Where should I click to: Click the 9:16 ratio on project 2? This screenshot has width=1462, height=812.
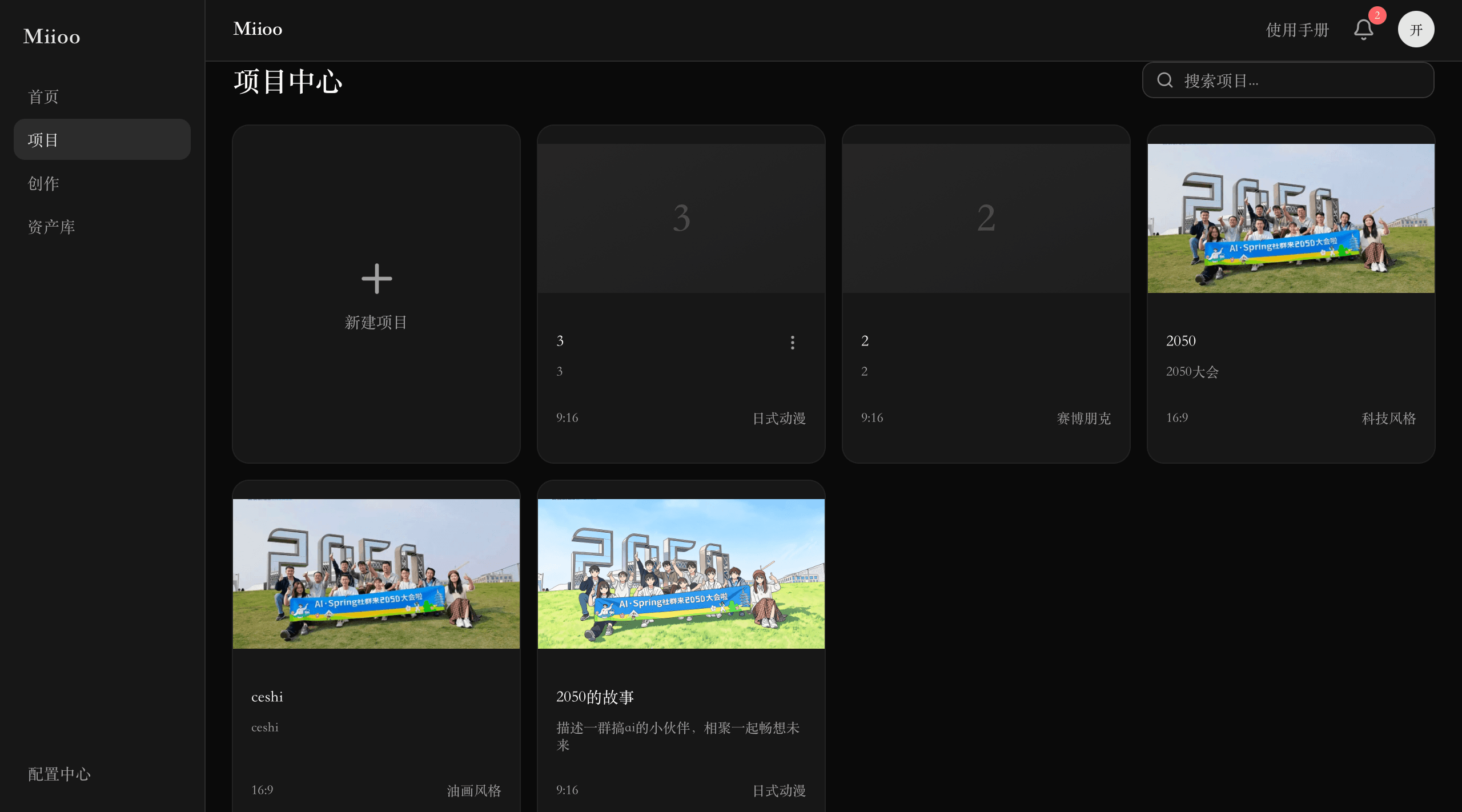(x=872, y=418)
